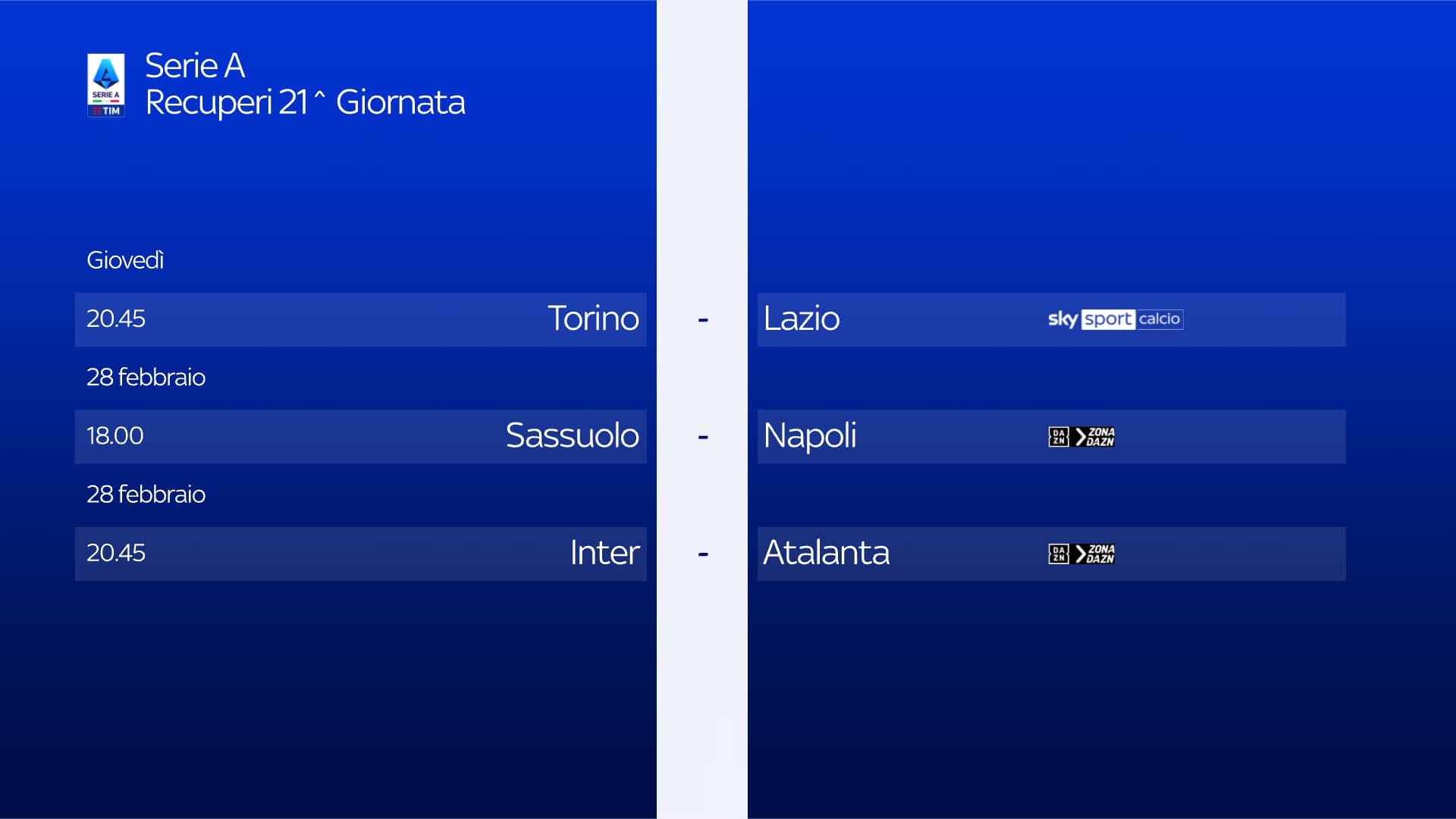Click the Sky Sport Calcio logo
This screenshot has width=1456, height=819.
1115,319
